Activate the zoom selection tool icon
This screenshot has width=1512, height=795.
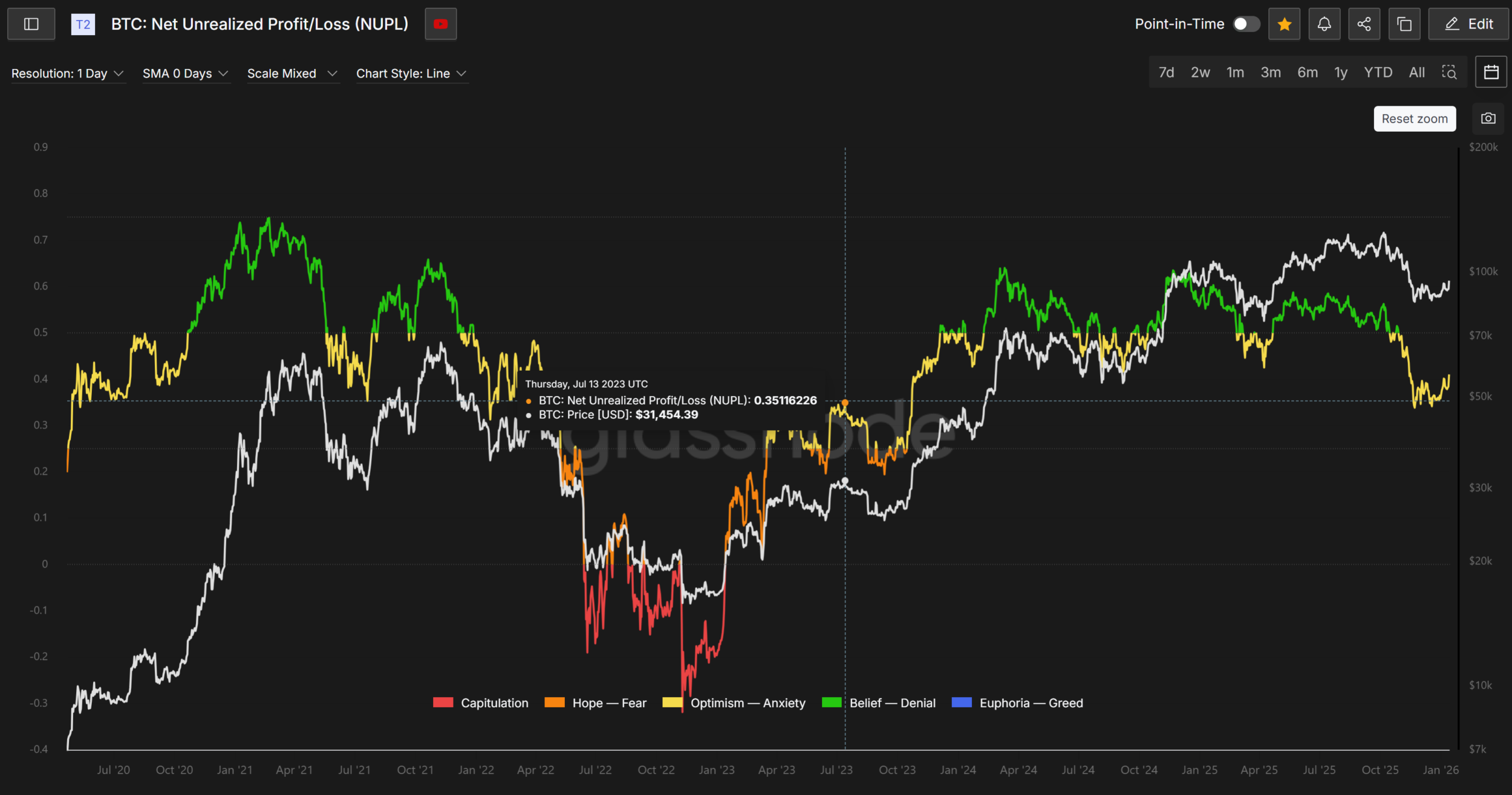(x=1449, y=73)
